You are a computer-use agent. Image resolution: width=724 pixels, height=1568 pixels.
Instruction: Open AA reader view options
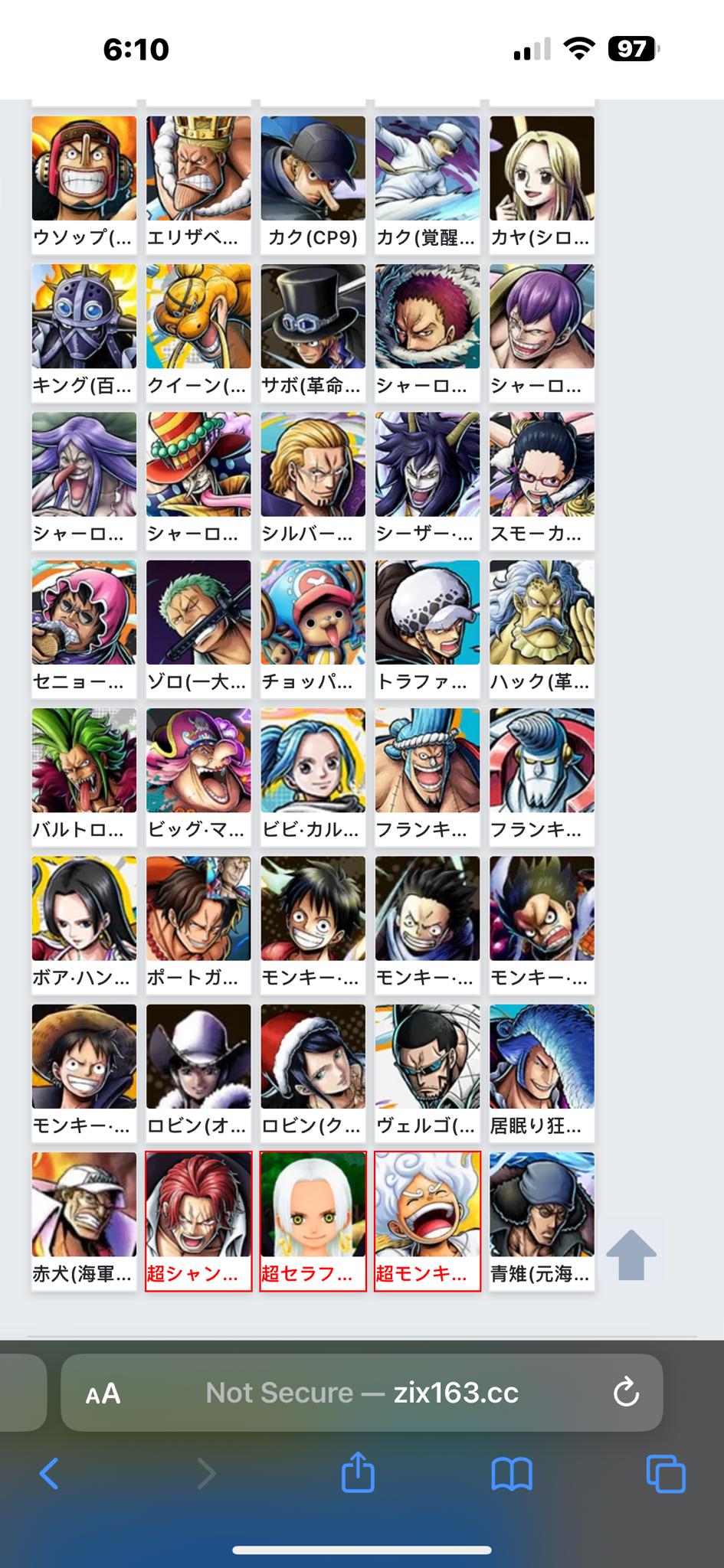click(103, 1393)
